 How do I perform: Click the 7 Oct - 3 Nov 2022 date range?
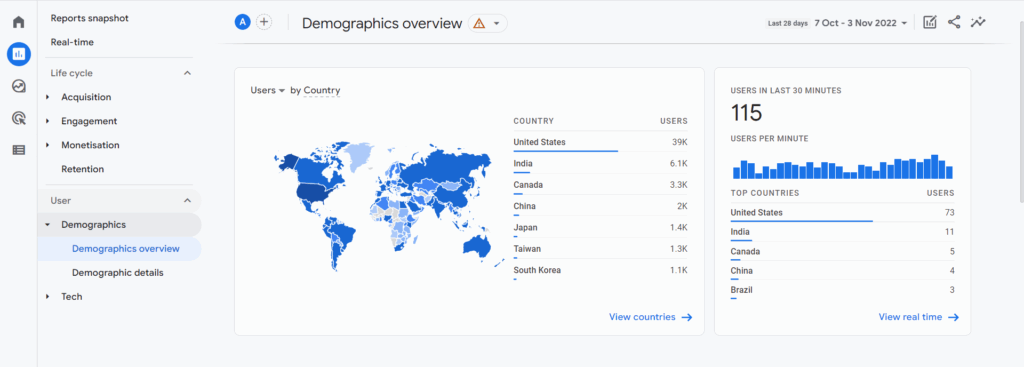pyautogui.click(x=856, y=23)
